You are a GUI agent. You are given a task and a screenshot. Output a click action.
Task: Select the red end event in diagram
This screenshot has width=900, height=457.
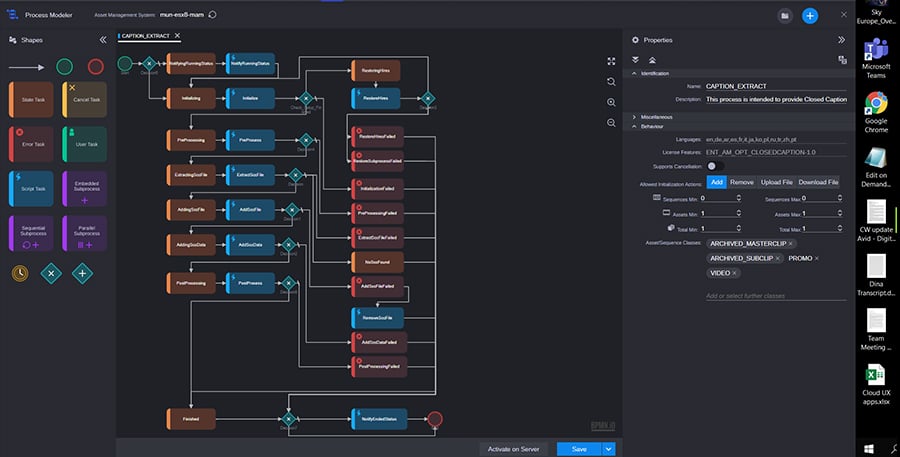(435, 419)
